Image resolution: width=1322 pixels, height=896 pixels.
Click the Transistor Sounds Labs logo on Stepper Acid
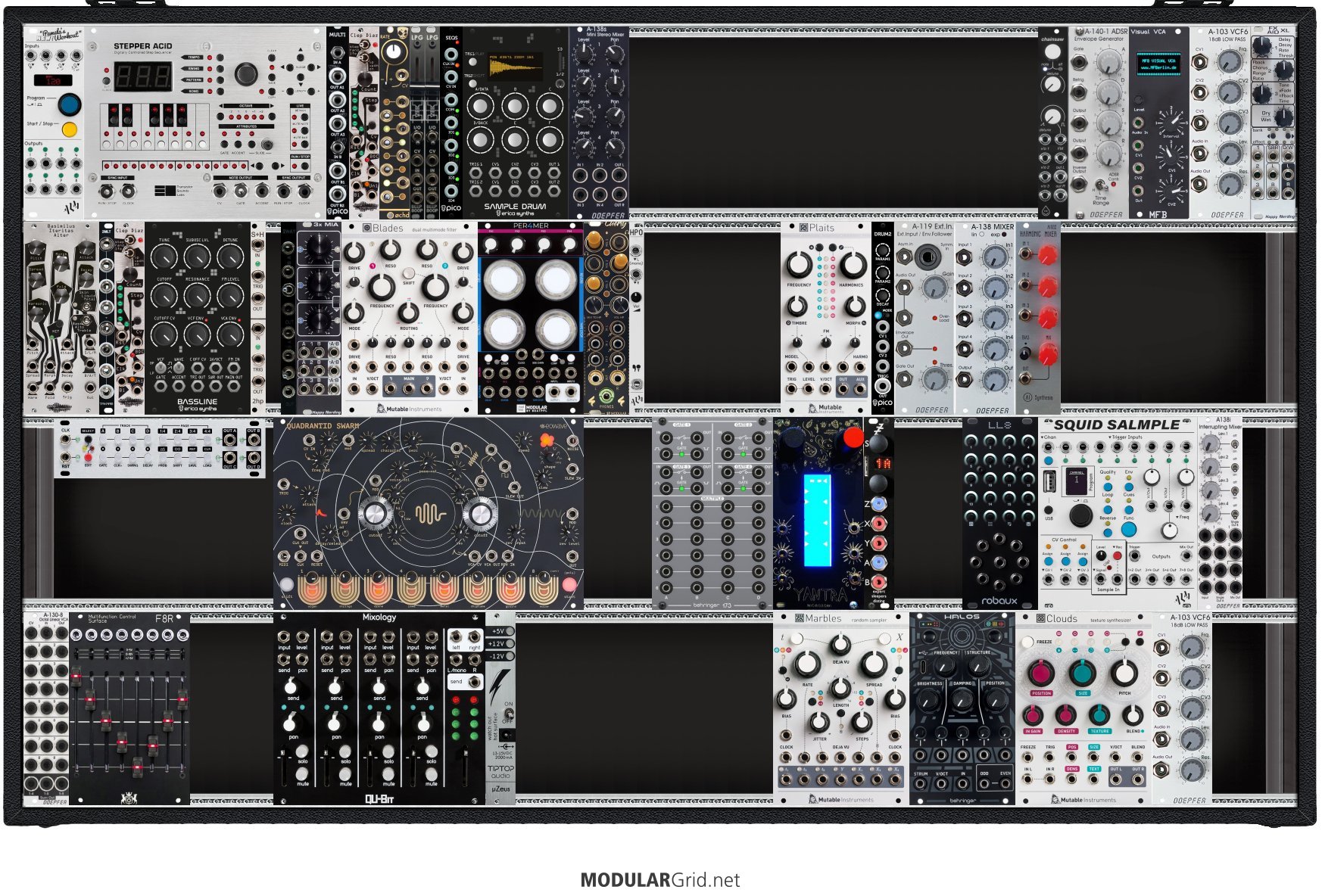pos(173,191)
